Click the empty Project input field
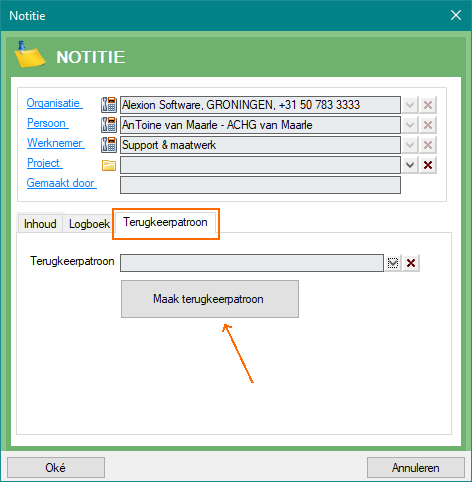 click(x=260, y=165)
